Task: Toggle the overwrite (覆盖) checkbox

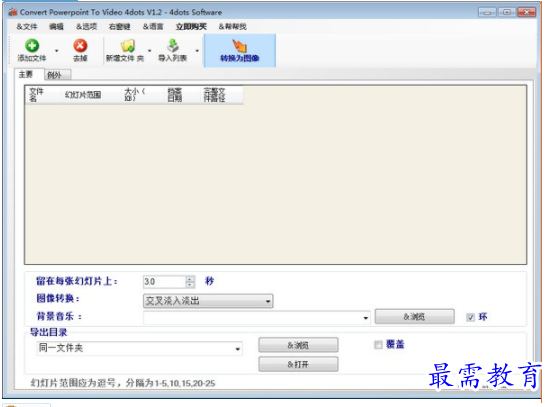Action: [x=378, y=345]
